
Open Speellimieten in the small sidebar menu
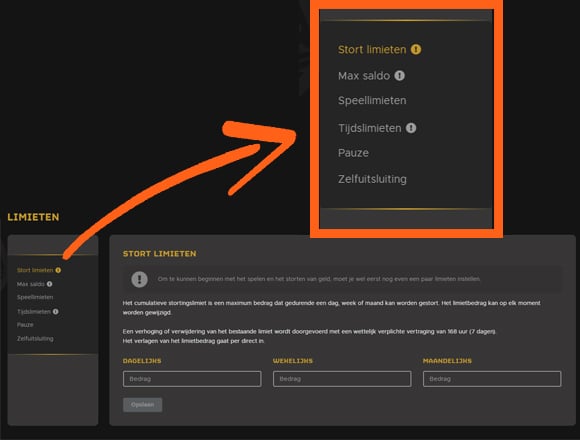click(x=35, y=297)
